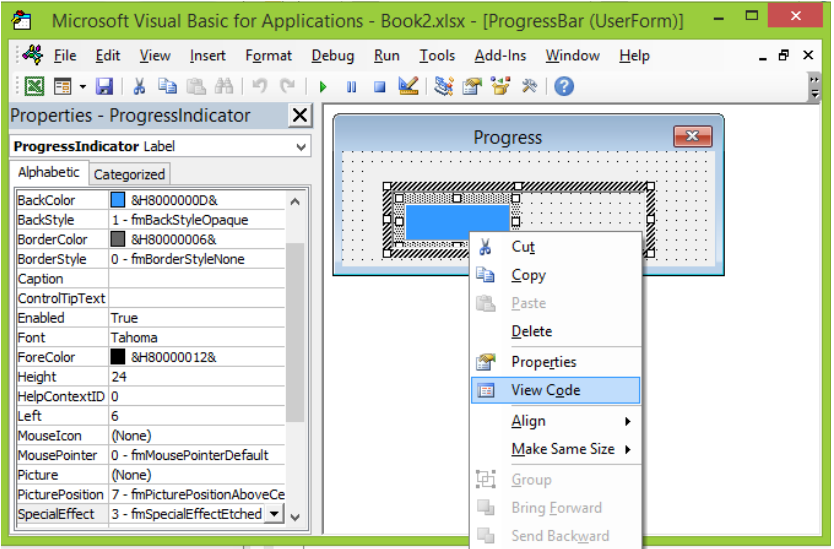Click the Run Sub/UserForm play icon

pos(323,87)
